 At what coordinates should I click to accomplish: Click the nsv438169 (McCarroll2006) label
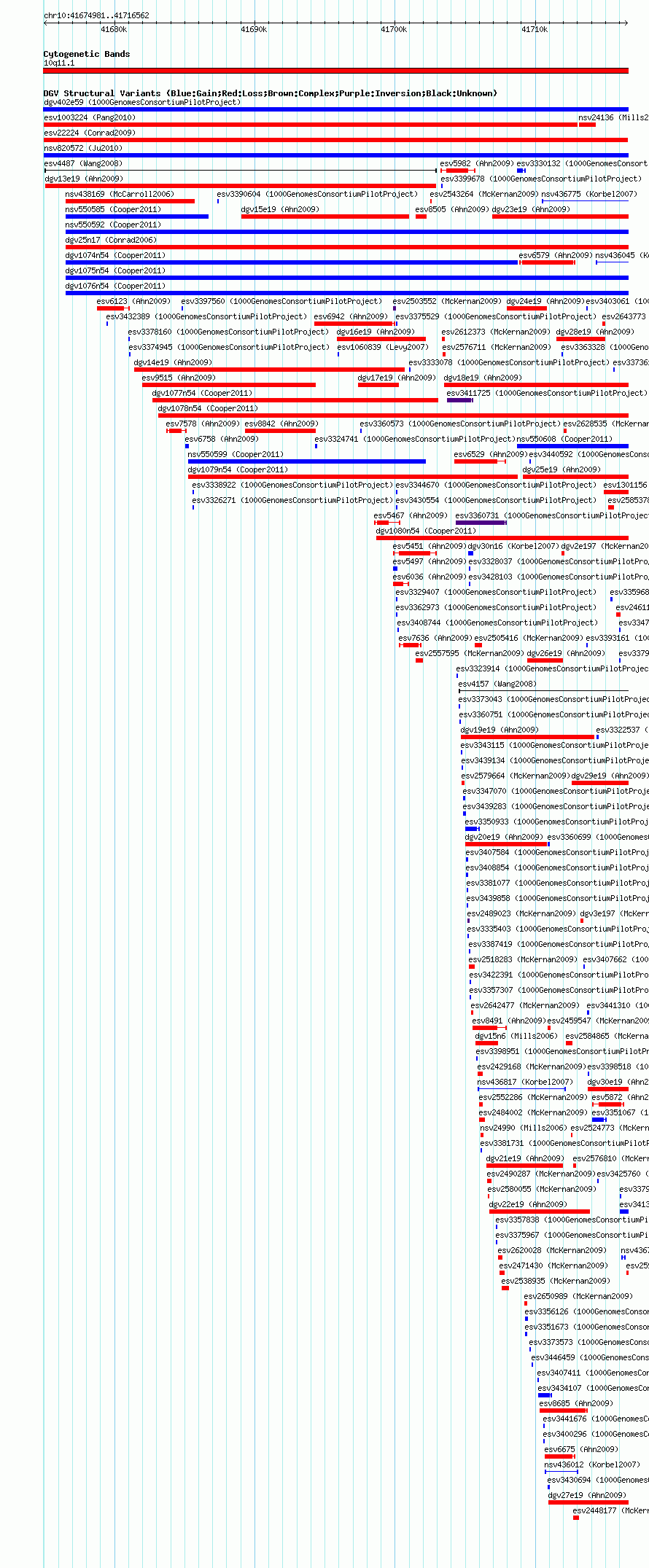(120, 194)
